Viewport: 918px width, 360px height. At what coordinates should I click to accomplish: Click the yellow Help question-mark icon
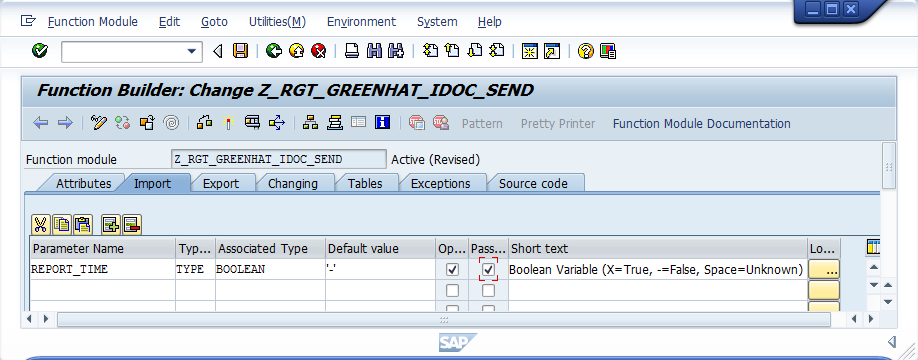pyautogui.click(x=585, y=51)
